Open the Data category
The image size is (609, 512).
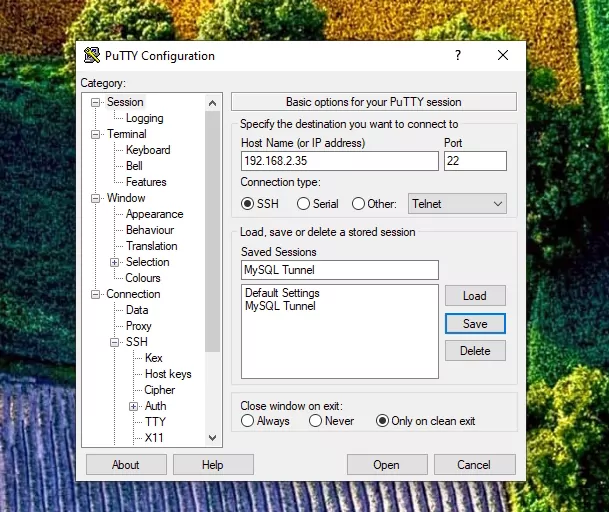click(x=137, y=310)
